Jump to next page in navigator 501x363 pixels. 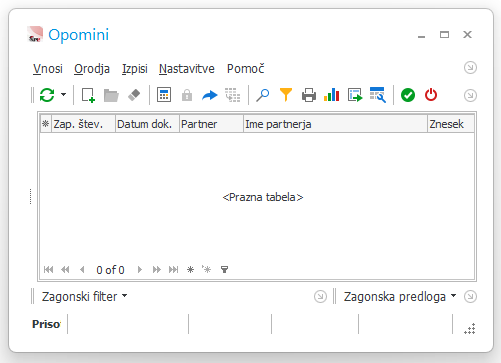tap(157, 269)
